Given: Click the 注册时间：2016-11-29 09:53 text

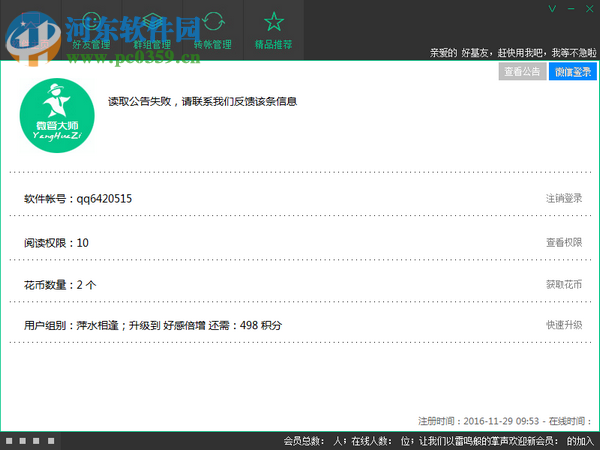Looking at the screenshot, I should tap(478, 421).
